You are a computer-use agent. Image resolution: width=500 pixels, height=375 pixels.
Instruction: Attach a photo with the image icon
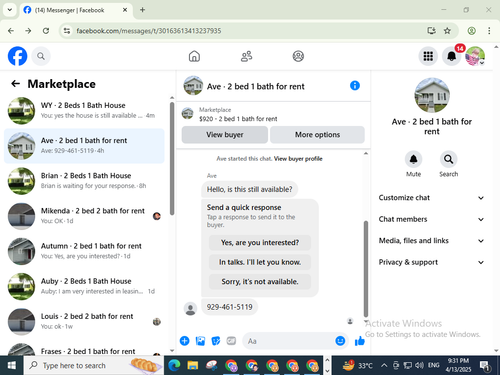200,341
